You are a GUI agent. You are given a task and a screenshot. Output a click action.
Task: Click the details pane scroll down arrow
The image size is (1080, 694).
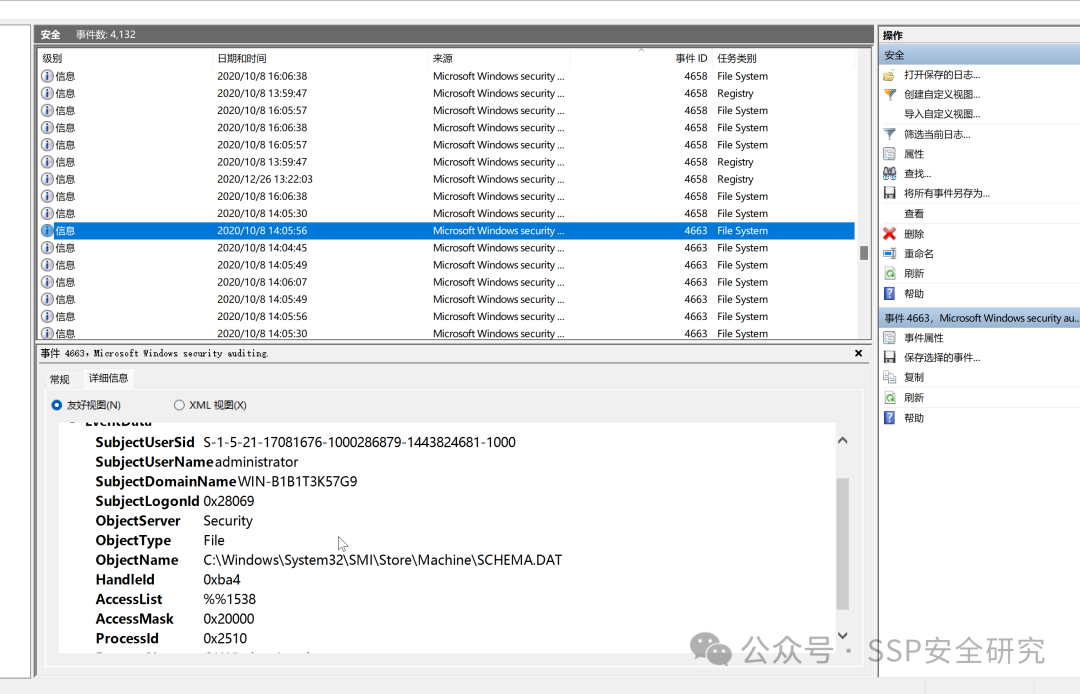(x=842, y=635)
